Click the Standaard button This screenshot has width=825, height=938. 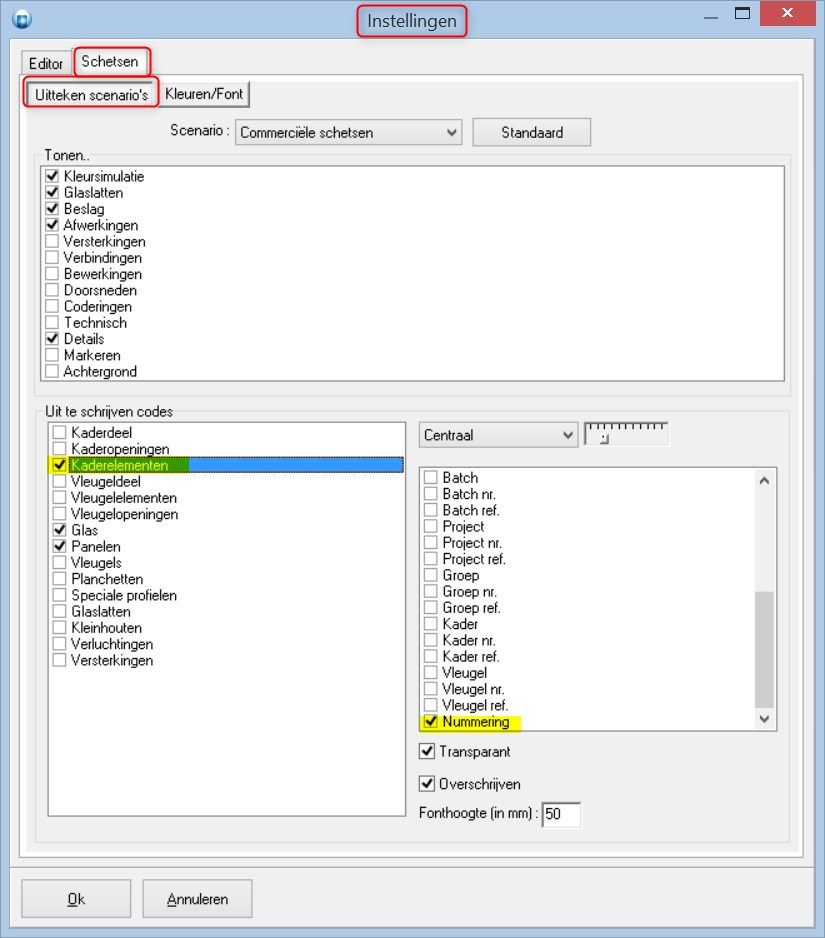tap(531, 132)
